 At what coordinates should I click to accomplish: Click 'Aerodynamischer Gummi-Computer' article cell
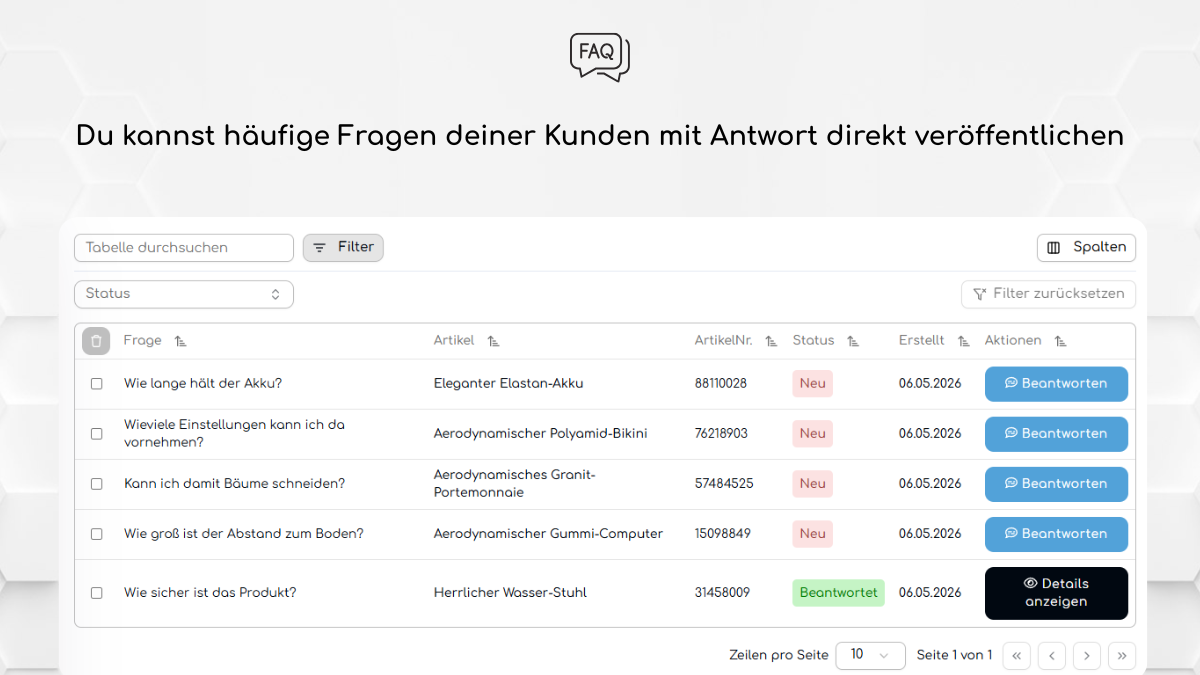click(x=548, y=534)
